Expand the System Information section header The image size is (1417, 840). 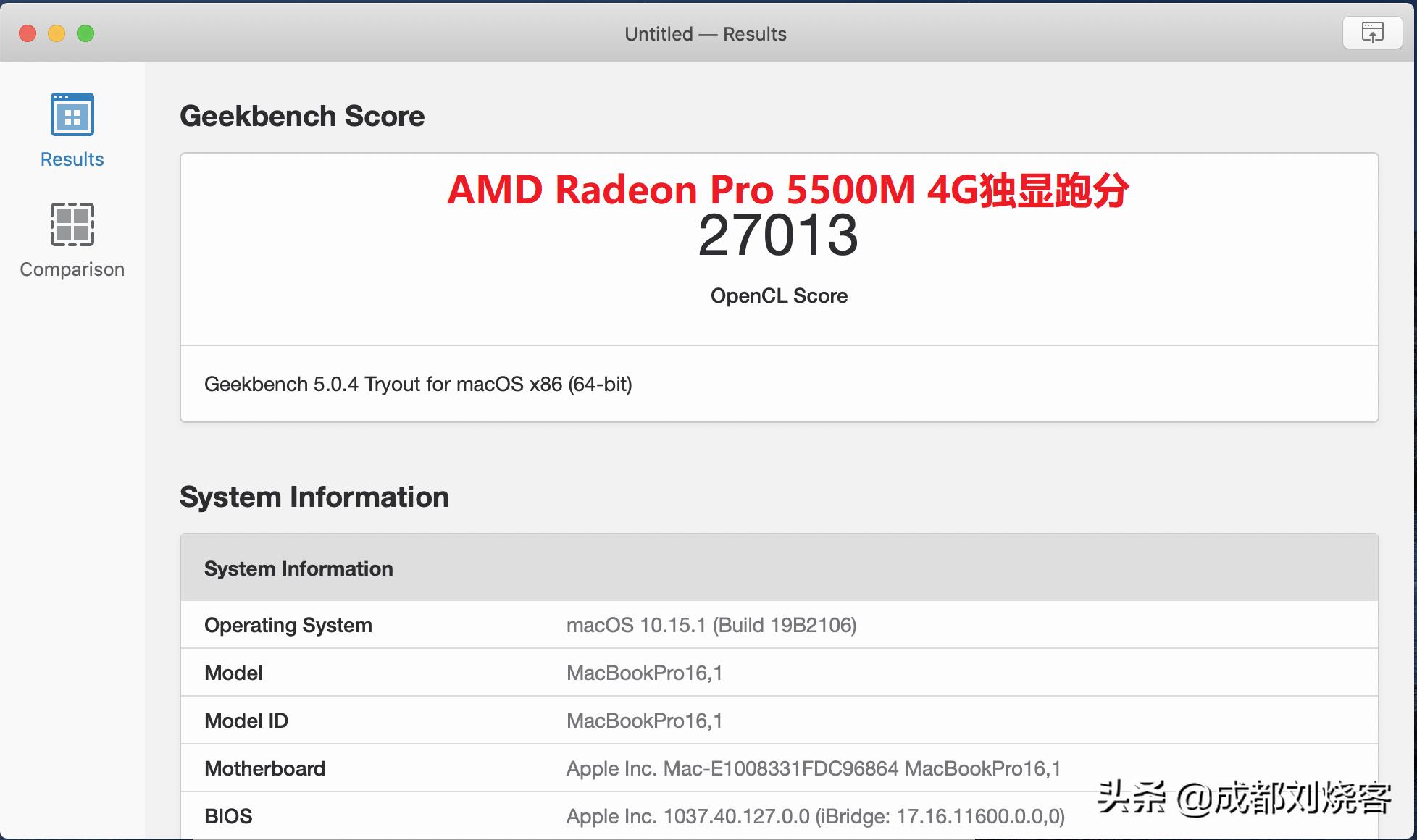tap(314, 497)
